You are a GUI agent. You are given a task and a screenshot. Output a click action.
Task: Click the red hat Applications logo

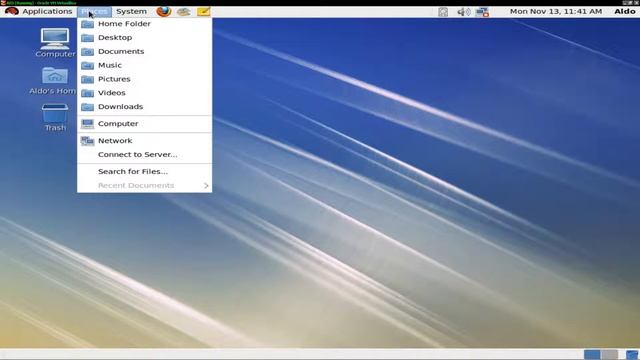point(12,11)
